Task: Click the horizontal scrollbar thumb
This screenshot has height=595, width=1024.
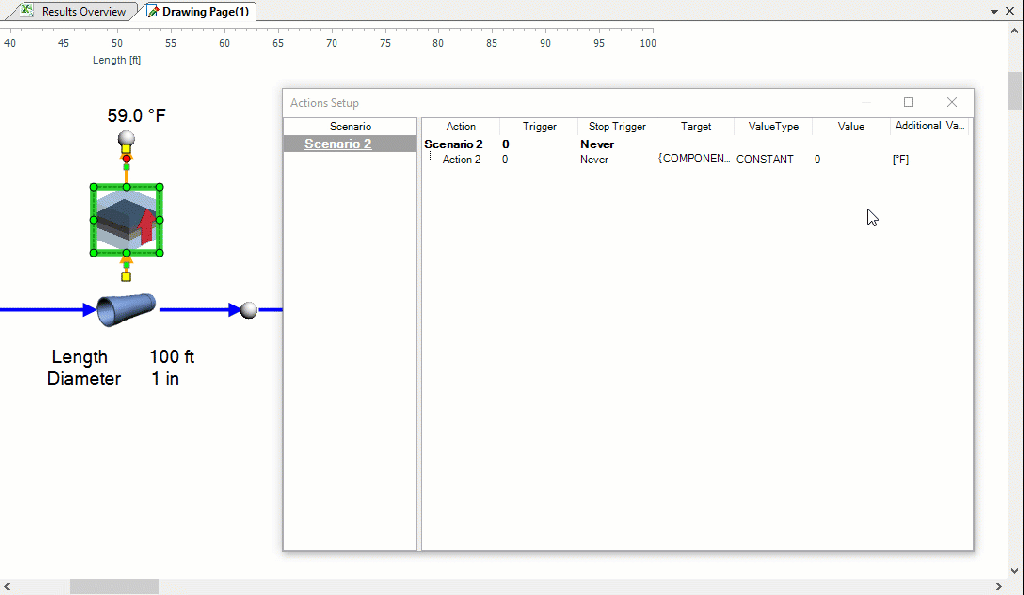Action: pyautogui.click(x=114, y=587)
